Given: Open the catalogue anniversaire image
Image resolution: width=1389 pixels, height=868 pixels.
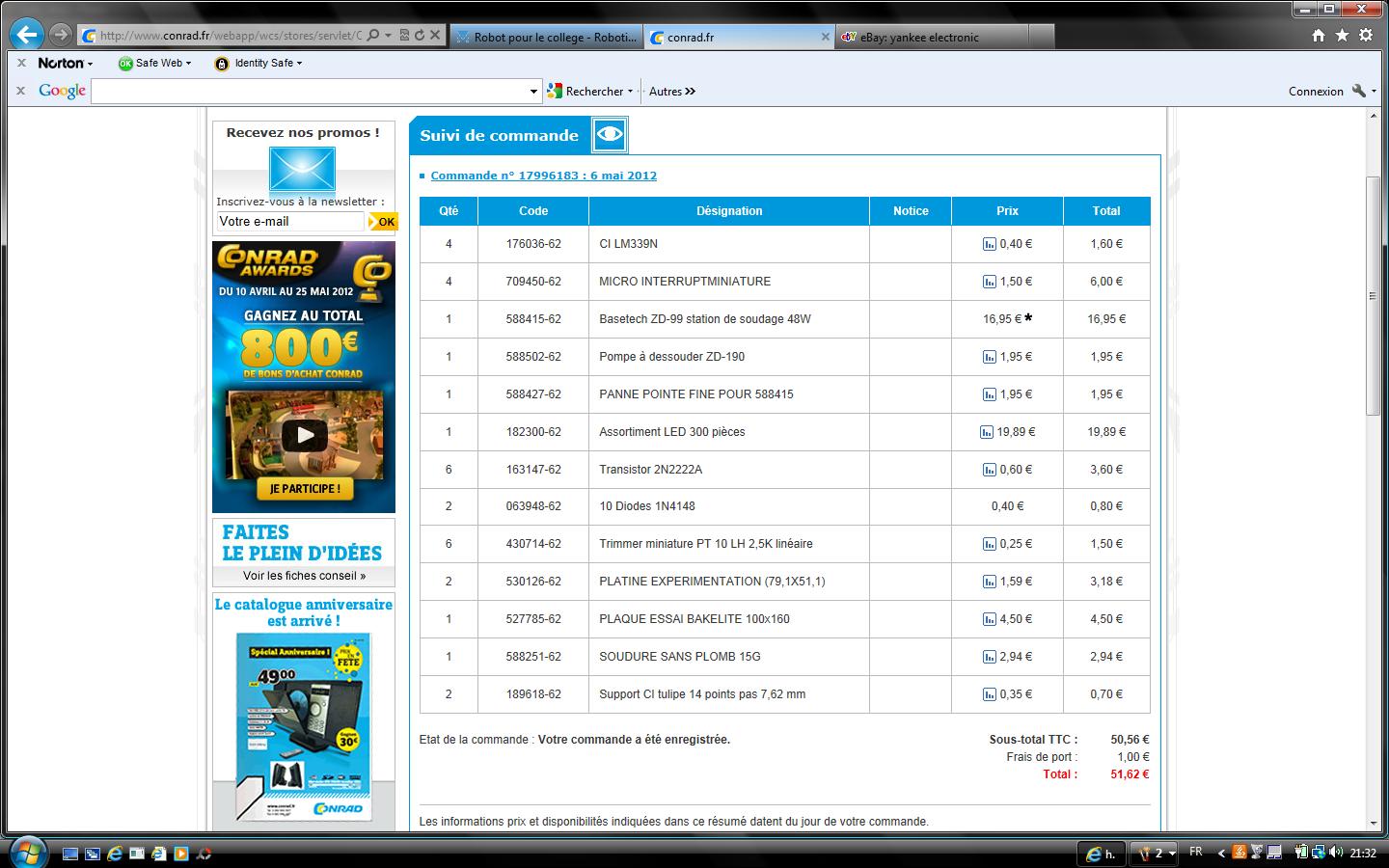Looking at the screenshot, I should [x=304, y=726].
